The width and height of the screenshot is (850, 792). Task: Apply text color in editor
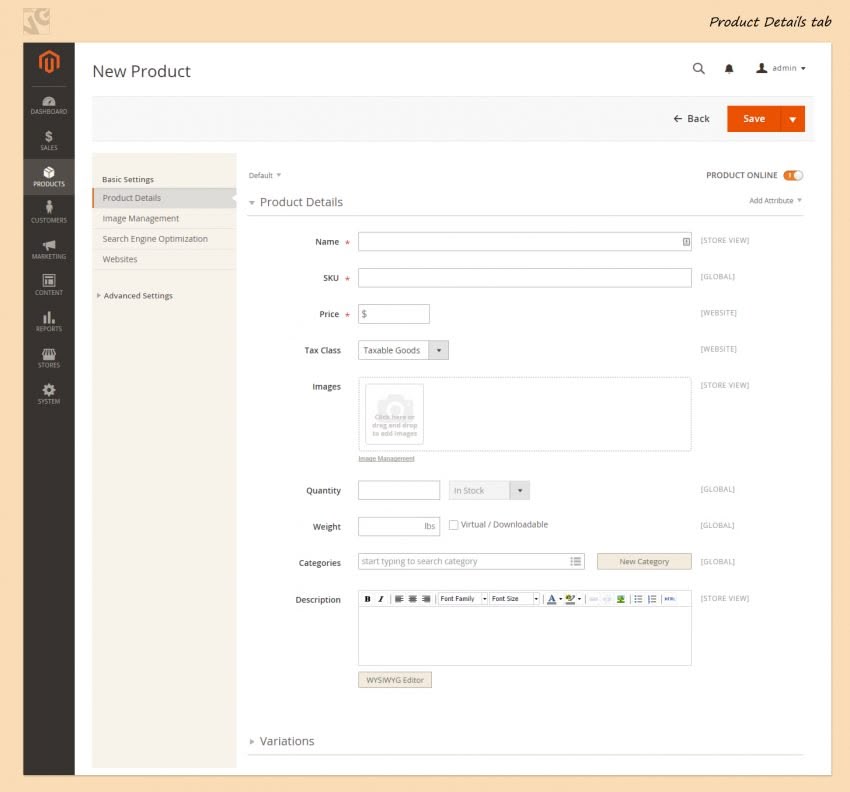pos(551,599)
